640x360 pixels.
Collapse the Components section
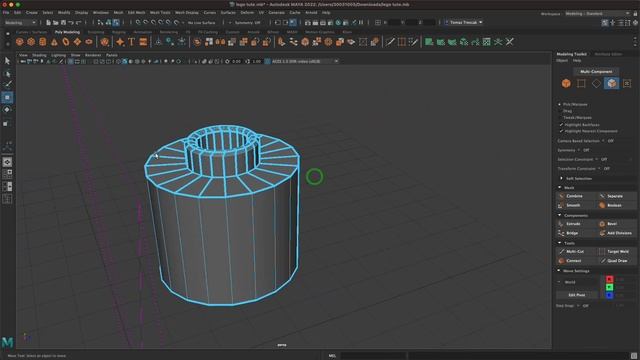(x=560, y=215)
